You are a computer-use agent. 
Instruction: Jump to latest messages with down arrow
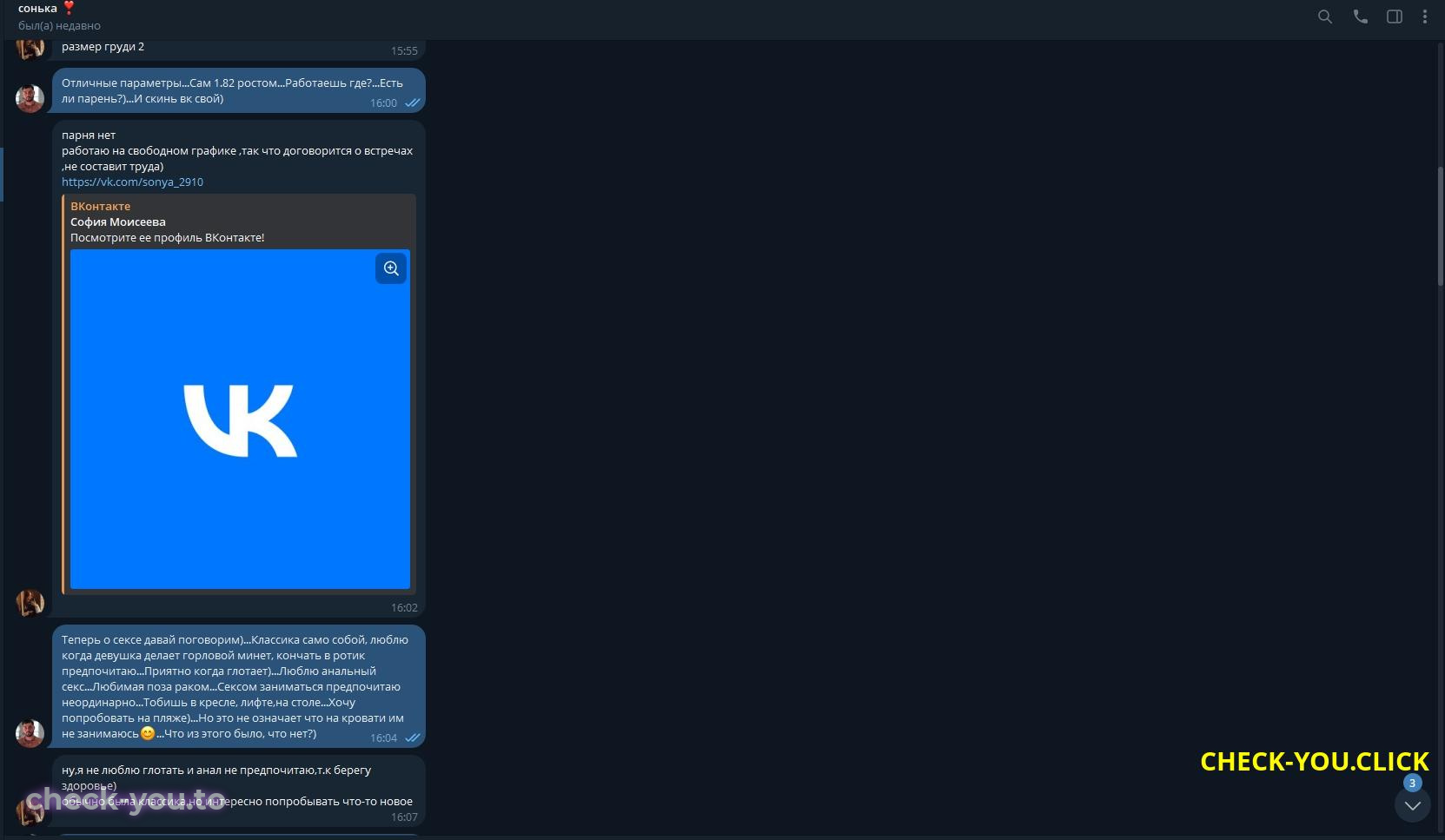pos(1413,805)
